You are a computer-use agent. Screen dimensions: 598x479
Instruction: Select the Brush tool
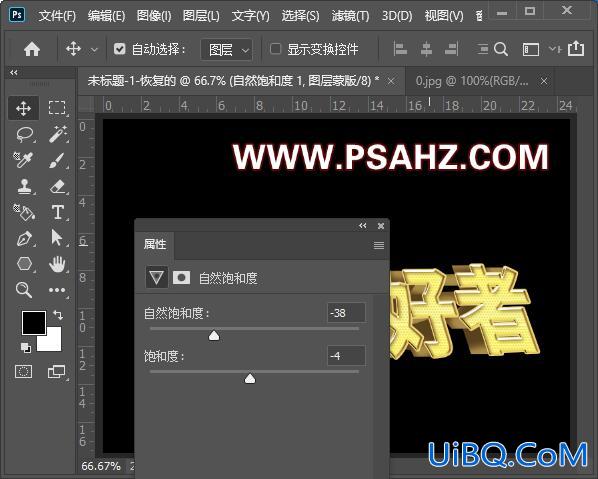[x=57, y=160]
